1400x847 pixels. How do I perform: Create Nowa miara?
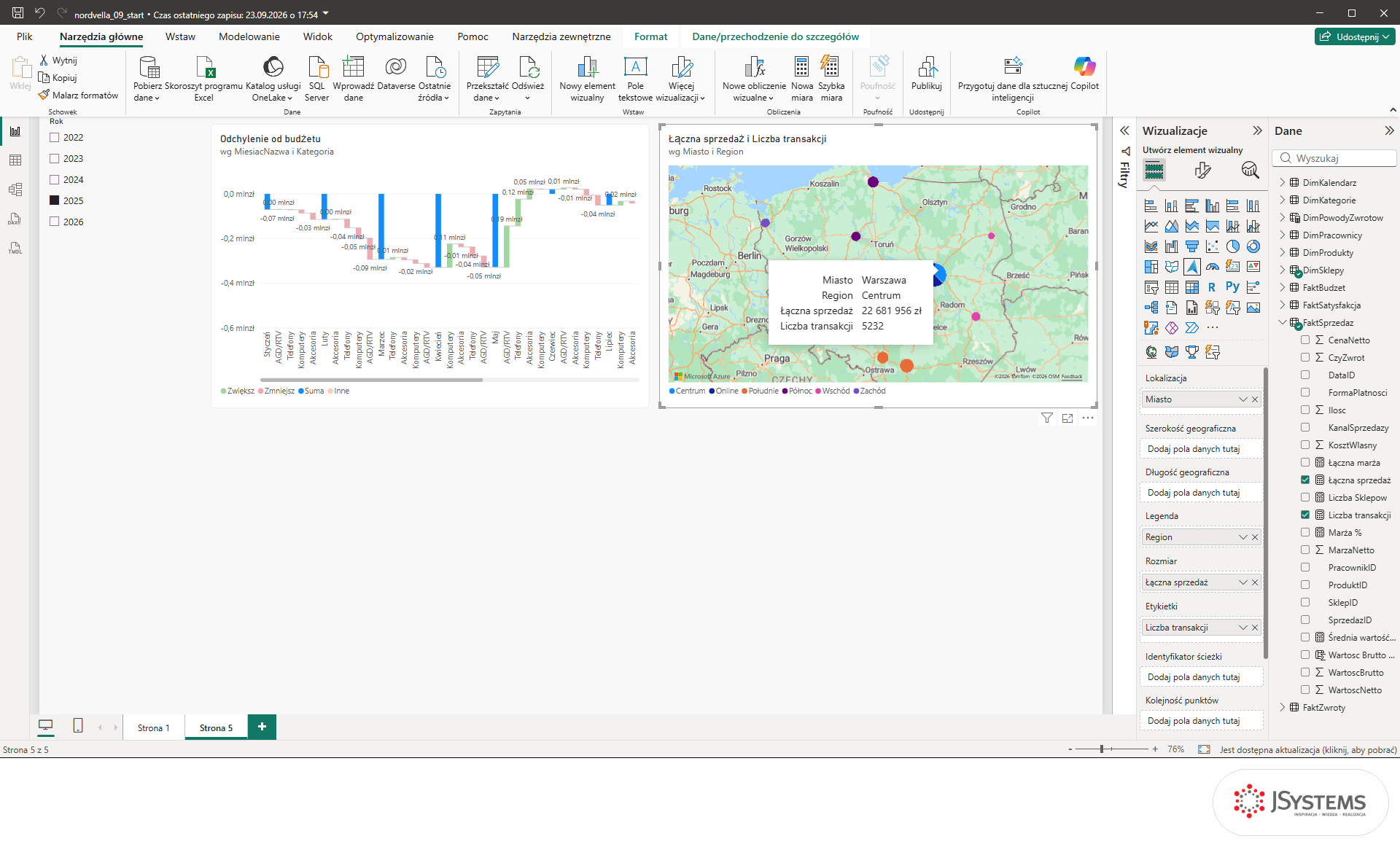(802, 79)
